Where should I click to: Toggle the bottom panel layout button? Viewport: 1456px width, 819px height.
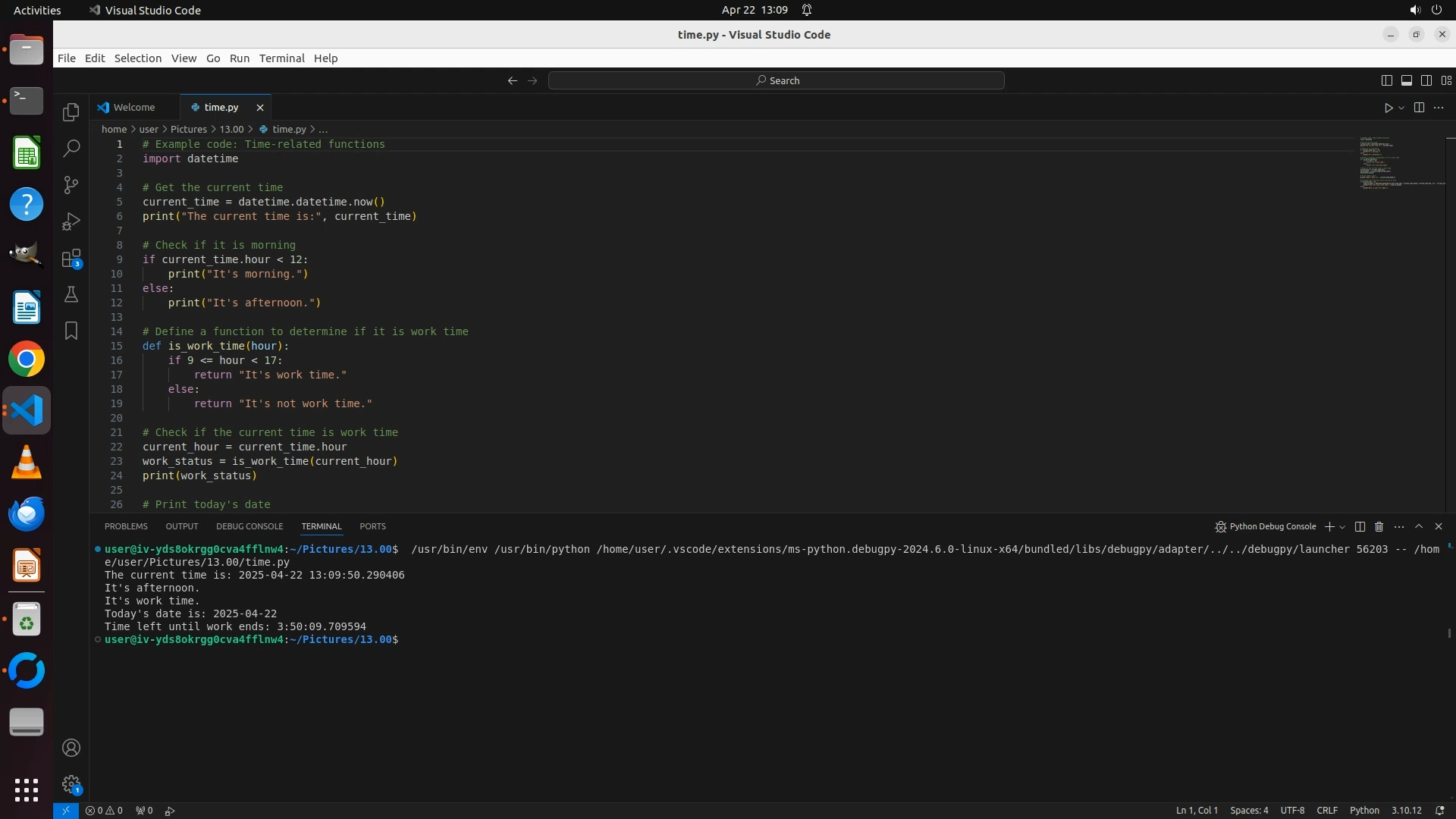(1406, 80)
